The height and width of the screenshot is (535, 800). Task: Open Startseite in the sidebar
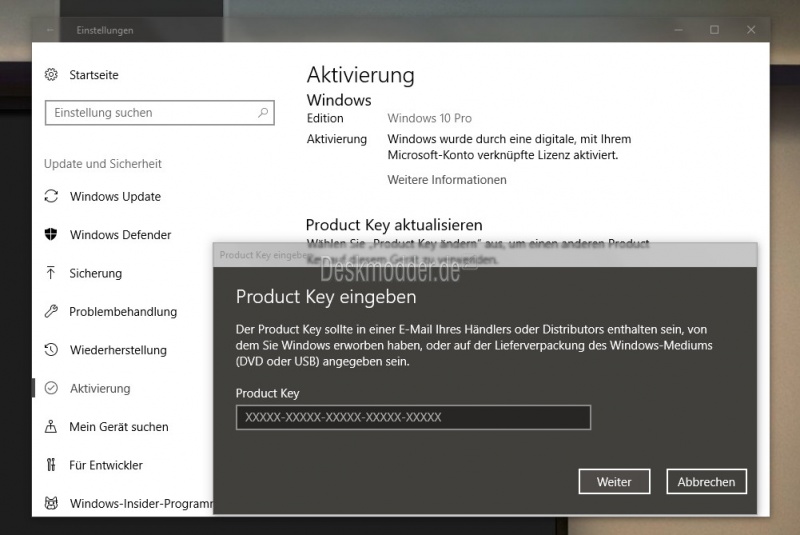(94, 75)
